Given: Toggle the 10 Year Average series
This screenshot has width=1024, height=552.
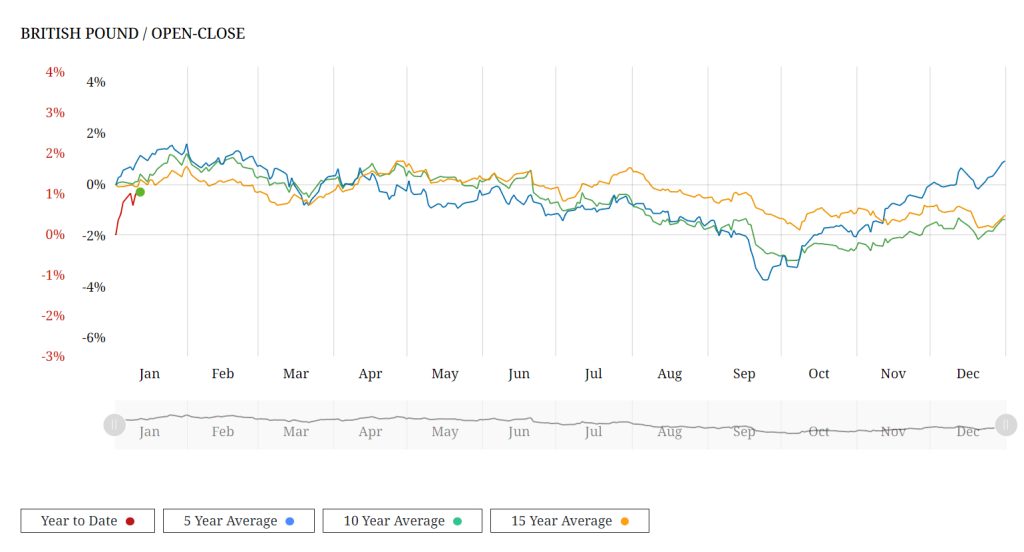Looking at the screenshot, I should 402,521.
